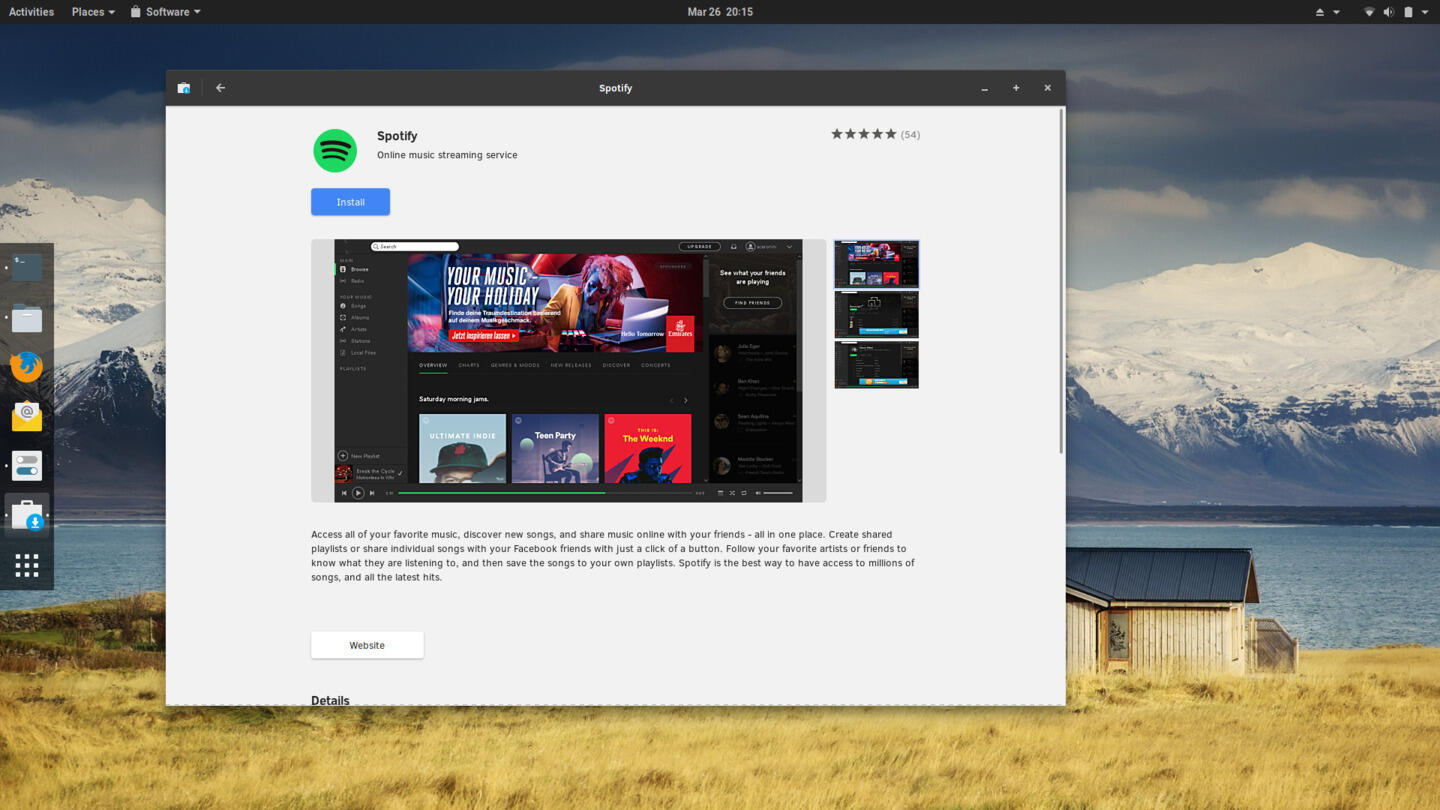This screenshot has height=810, width=1440.
Task: Minimize the Software window
Action: coord(985,88)
